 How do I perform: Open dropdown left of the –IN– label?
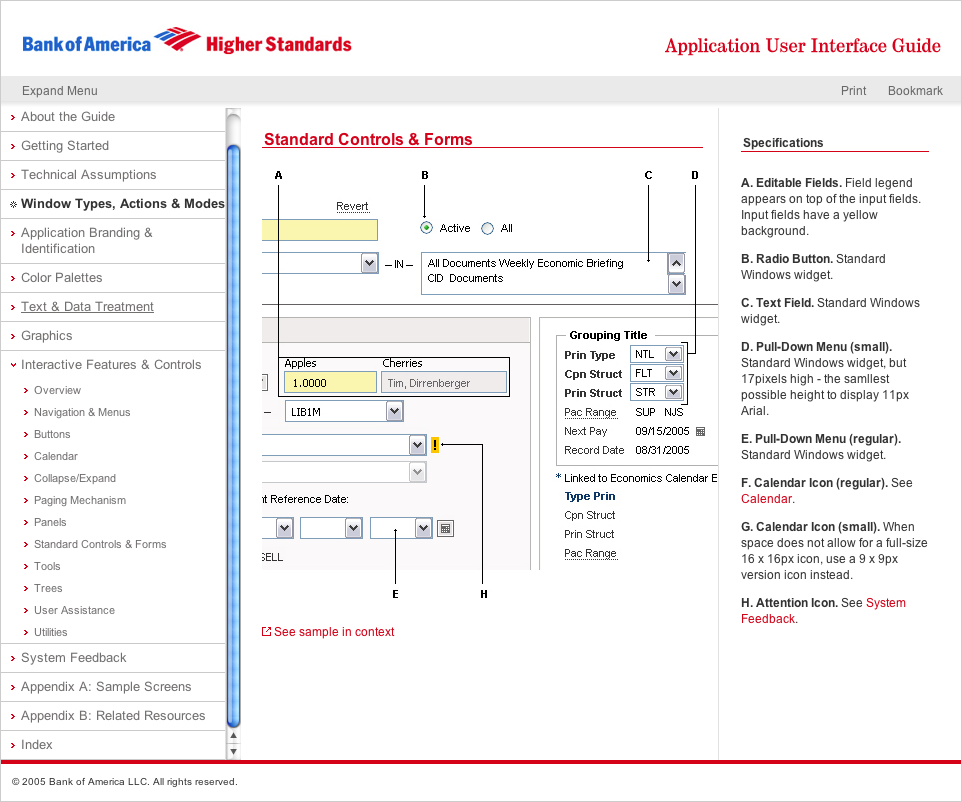coord(369,263)
